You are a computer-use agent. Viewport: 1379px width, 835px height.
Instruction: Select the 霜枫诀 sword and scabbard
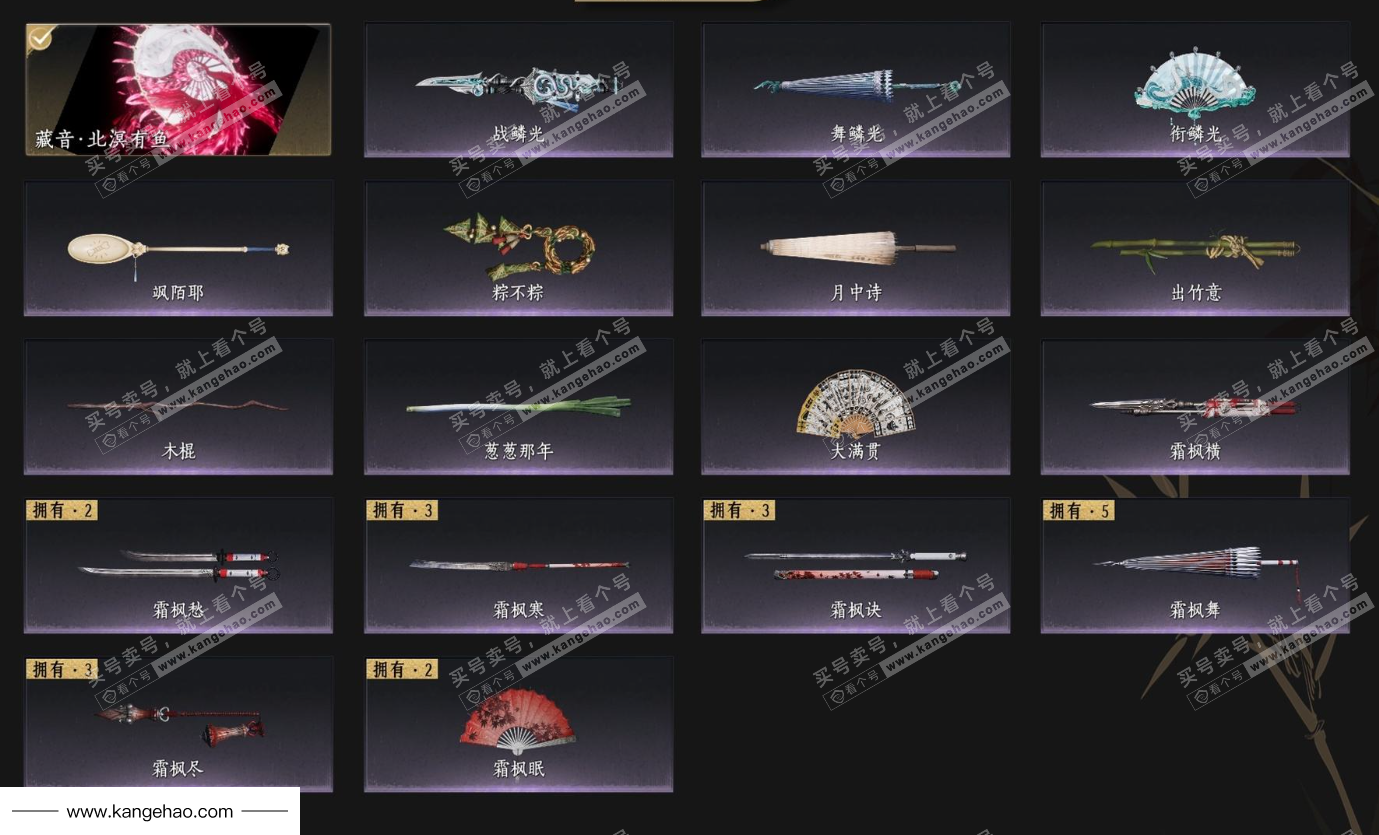(856, 566)
